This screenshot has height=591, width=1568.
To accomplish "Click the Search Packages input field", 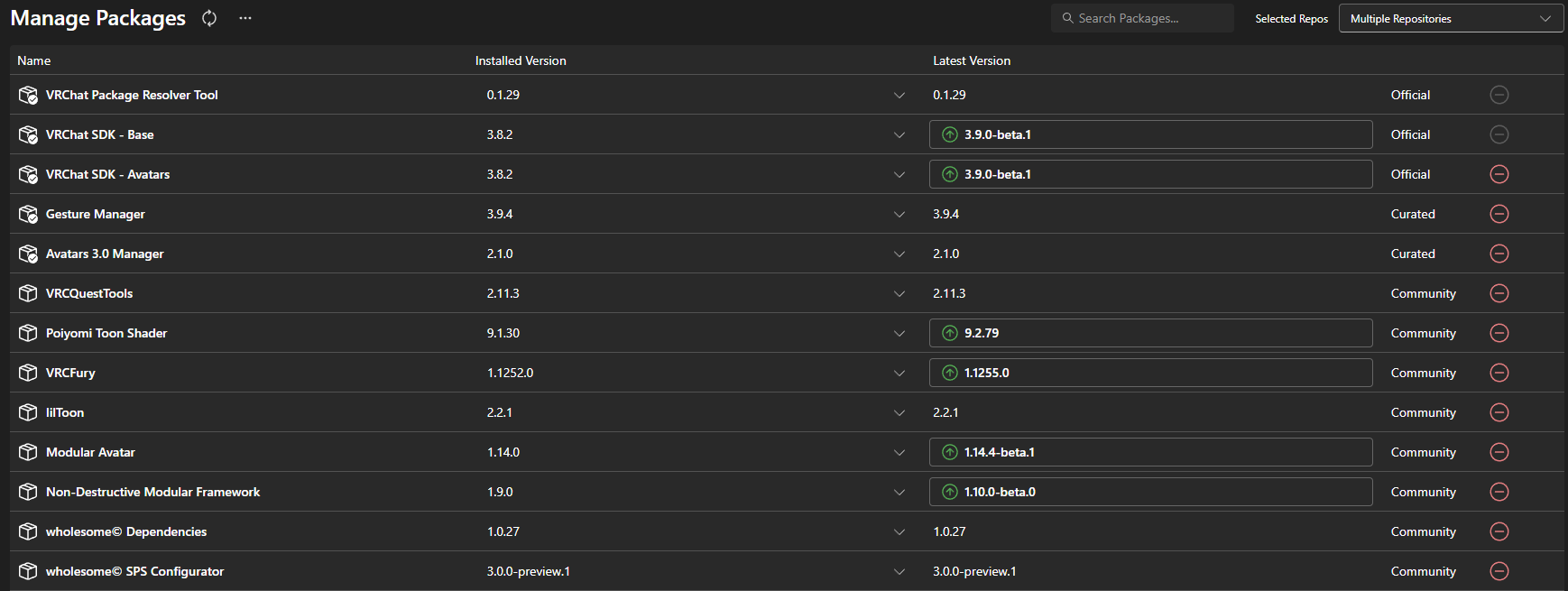I will [1142, 18].
